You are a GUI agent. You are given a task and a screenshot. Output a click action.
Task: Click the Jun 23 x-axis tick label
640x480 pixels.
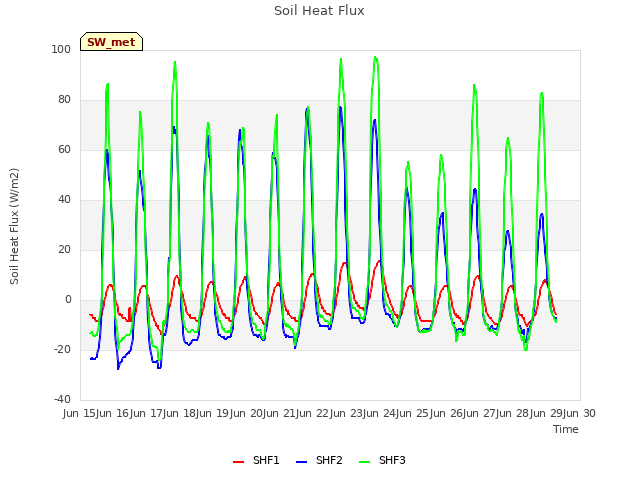[x=347, y=413]
